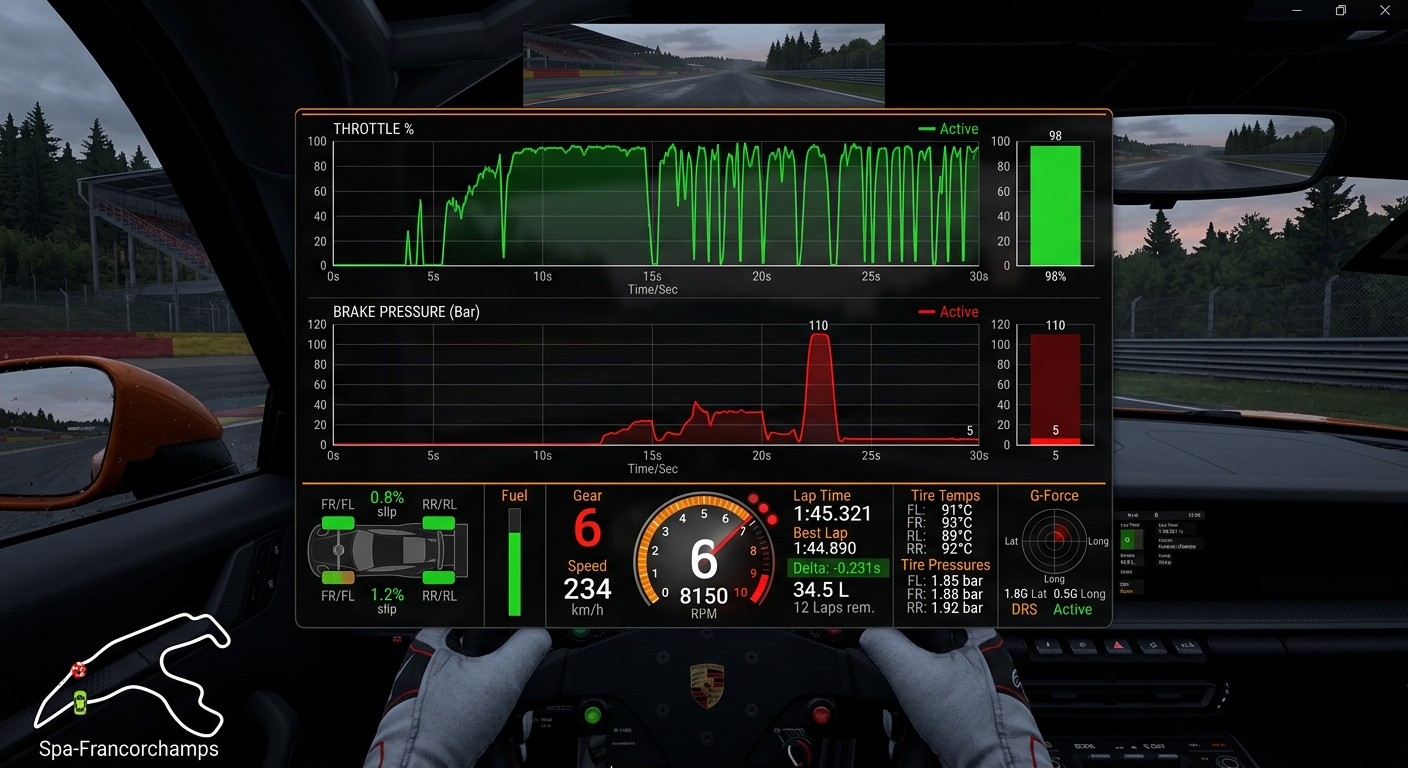Click the red button on steering wheel
Image resolution: width=1408 pixels, height=768 pixels.
pyautogui.click(x=821, y=715)
